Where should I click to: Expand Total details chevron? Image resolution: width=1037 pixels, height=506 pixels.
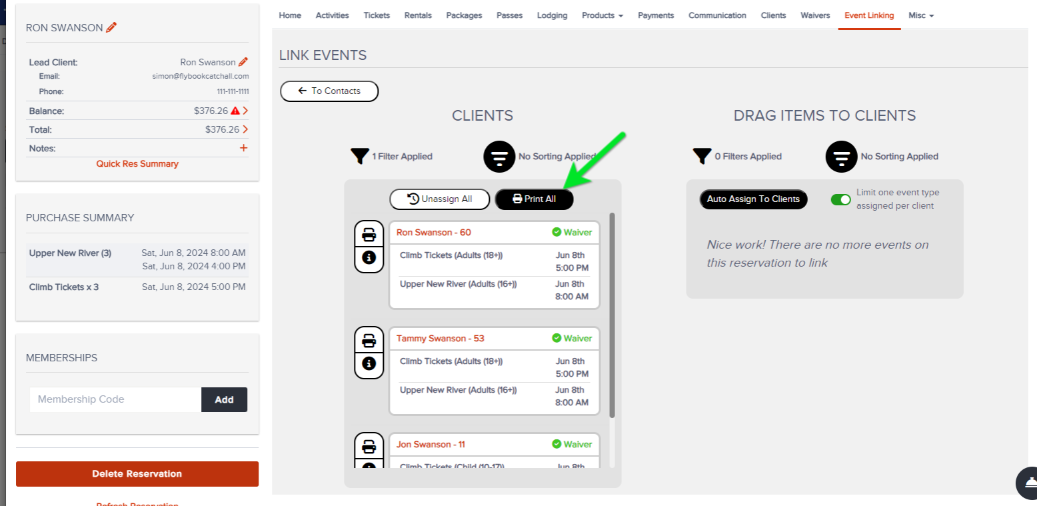point(245,130)
